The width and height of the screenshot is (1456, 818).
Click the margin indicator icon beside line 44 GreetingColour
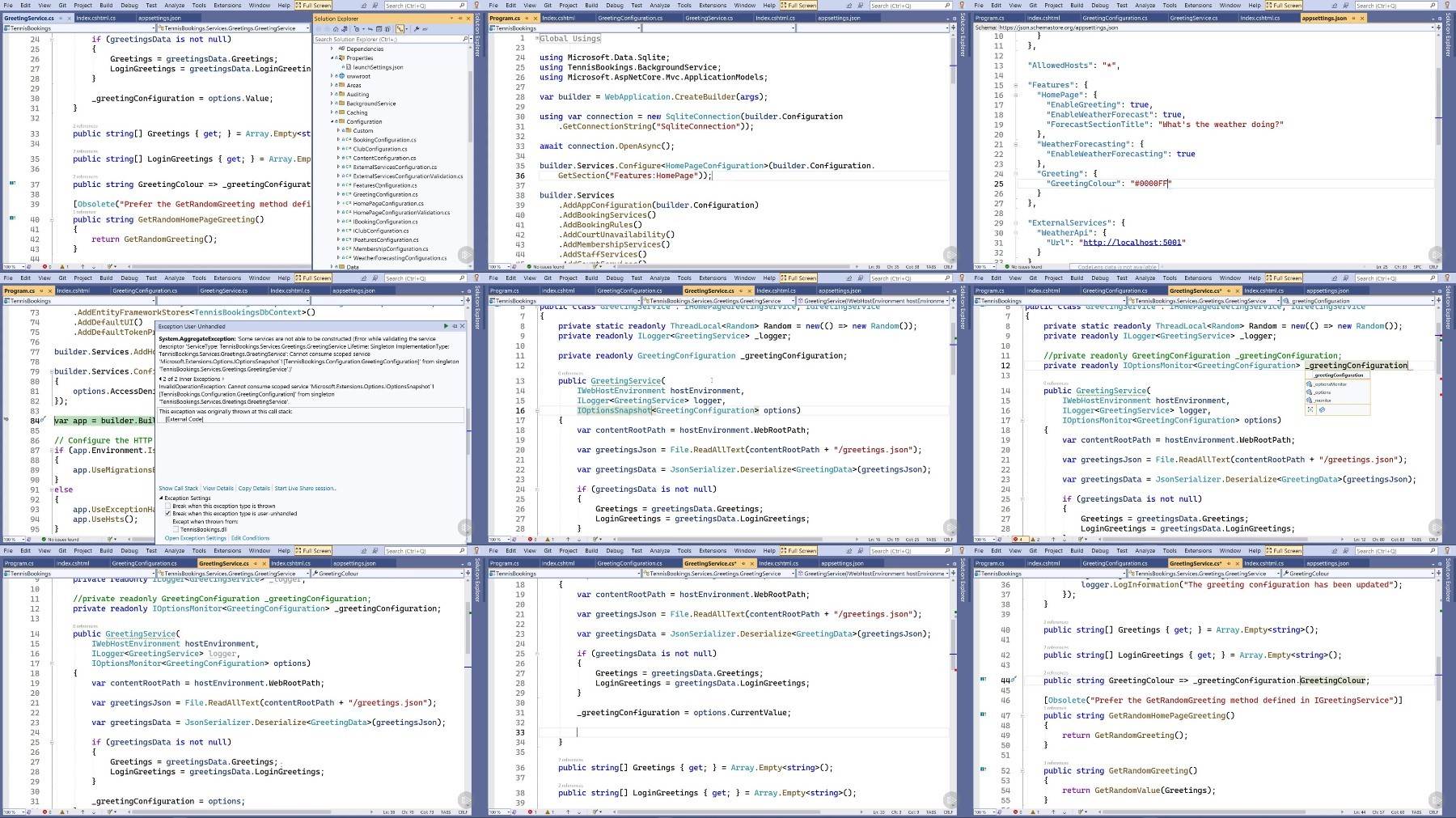click(983, 680)
